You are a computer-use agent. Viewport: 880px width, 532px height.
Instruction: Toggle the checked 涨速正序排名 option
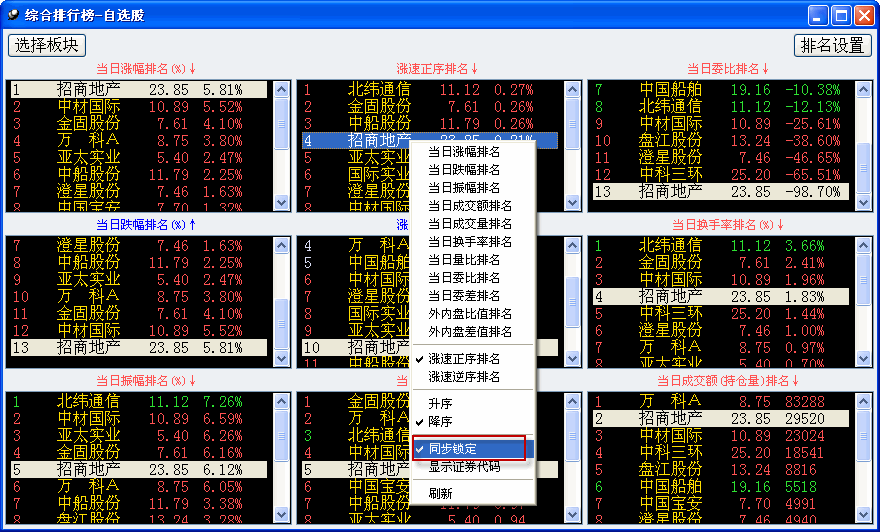click(x=464, y=359)
